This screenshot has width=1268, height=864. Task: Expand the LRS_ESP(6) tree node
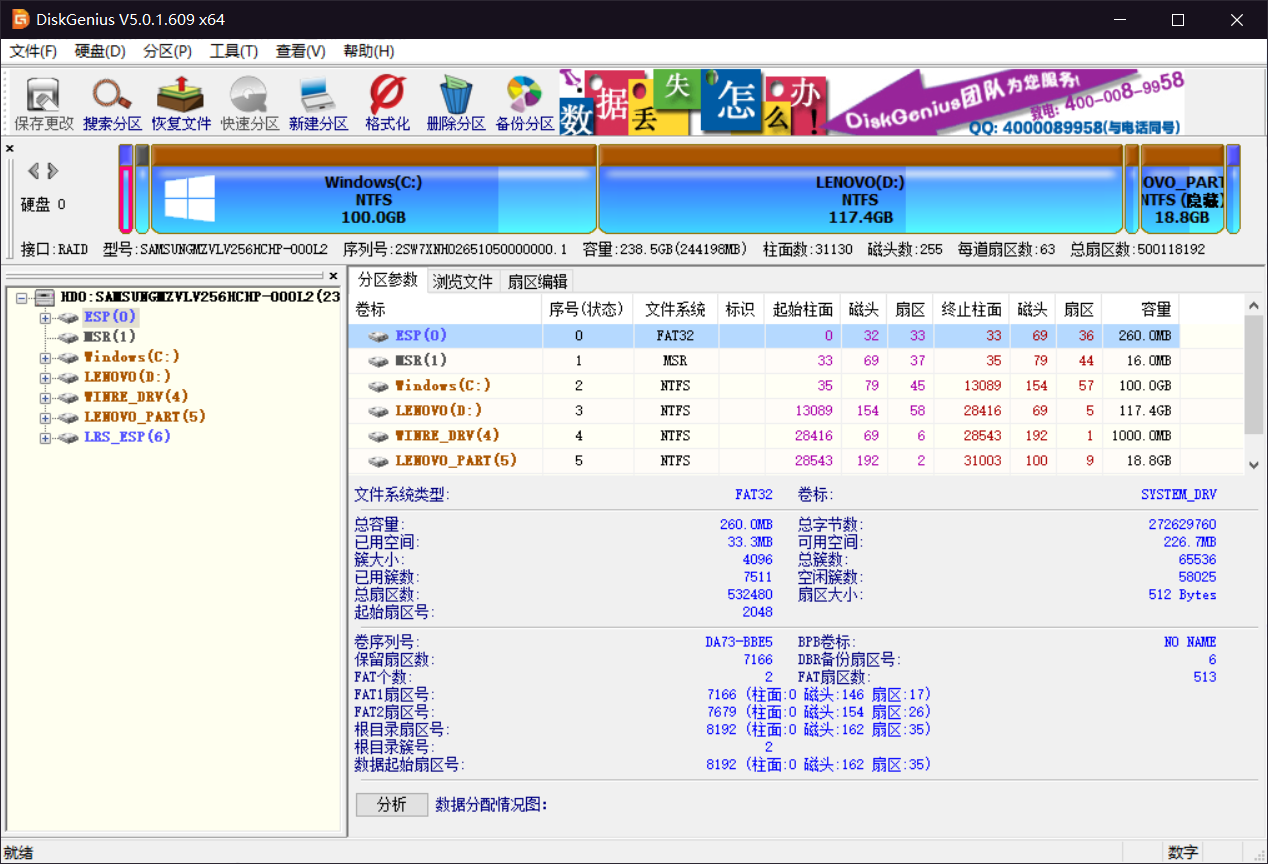point(45,437)
